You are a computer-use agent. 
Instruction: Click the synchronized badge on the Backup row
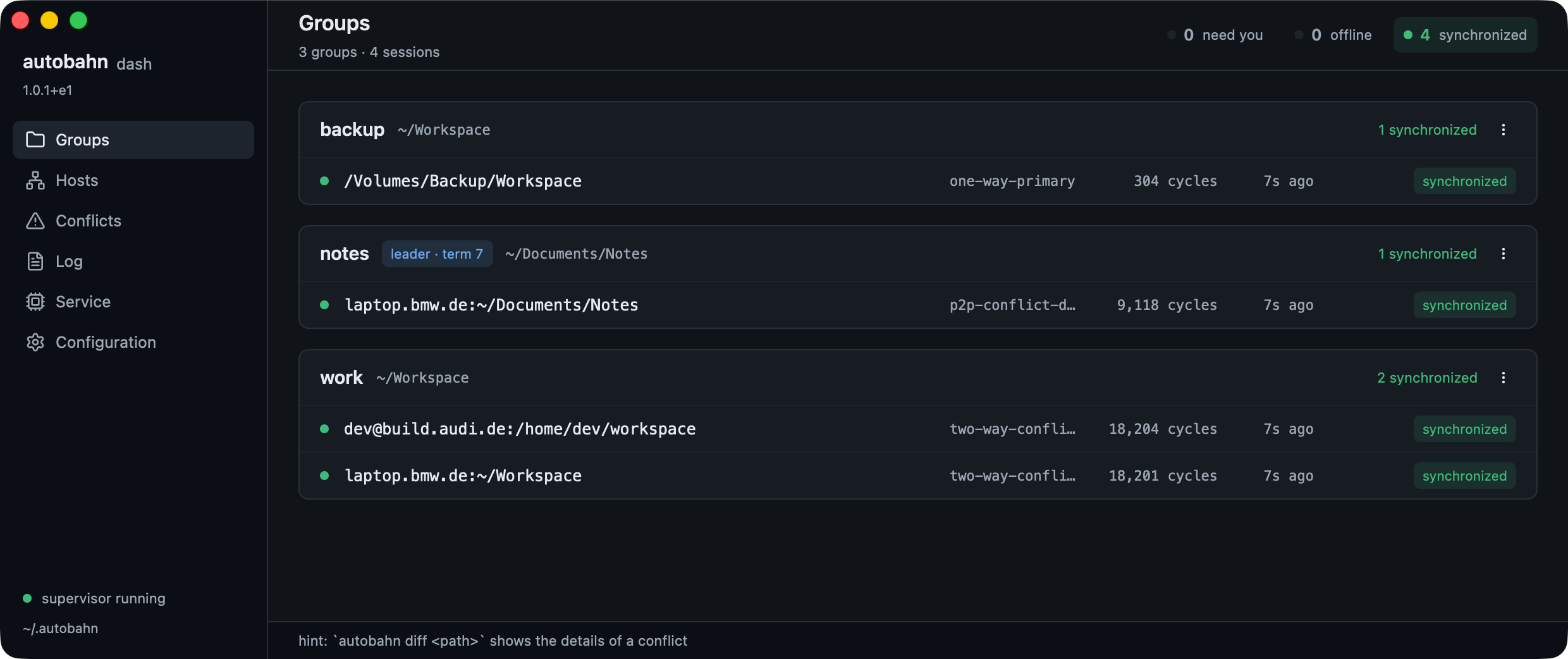pos(1464,181)
